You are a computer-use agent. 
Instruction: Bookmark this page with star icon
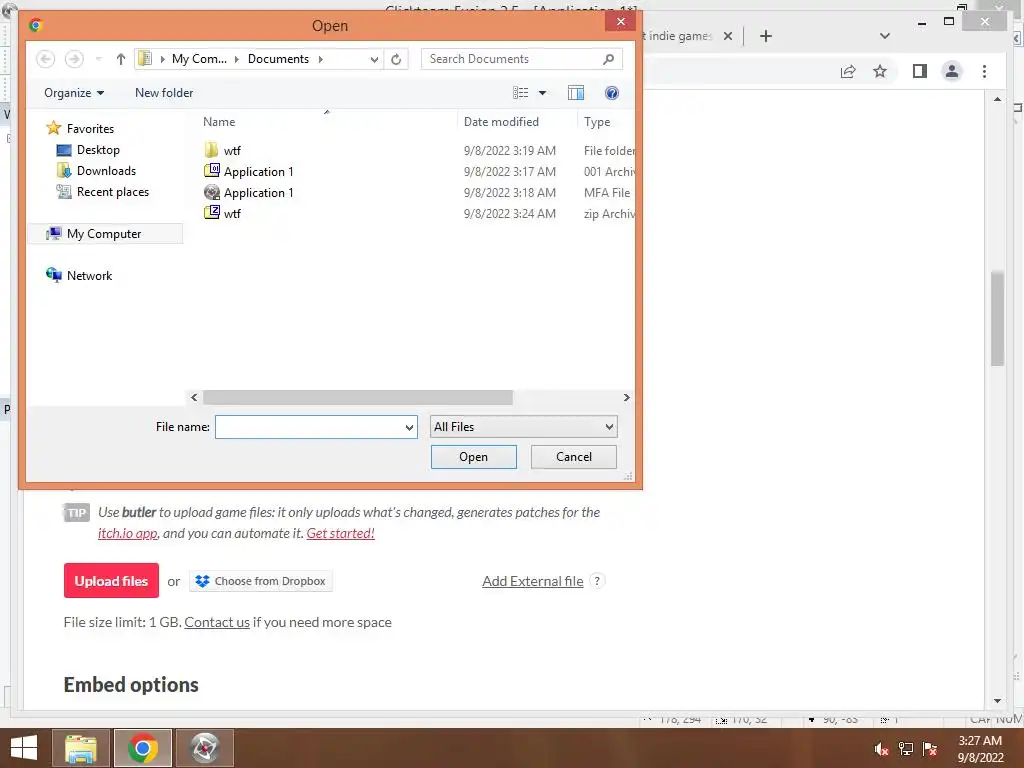tap(880, 71)
